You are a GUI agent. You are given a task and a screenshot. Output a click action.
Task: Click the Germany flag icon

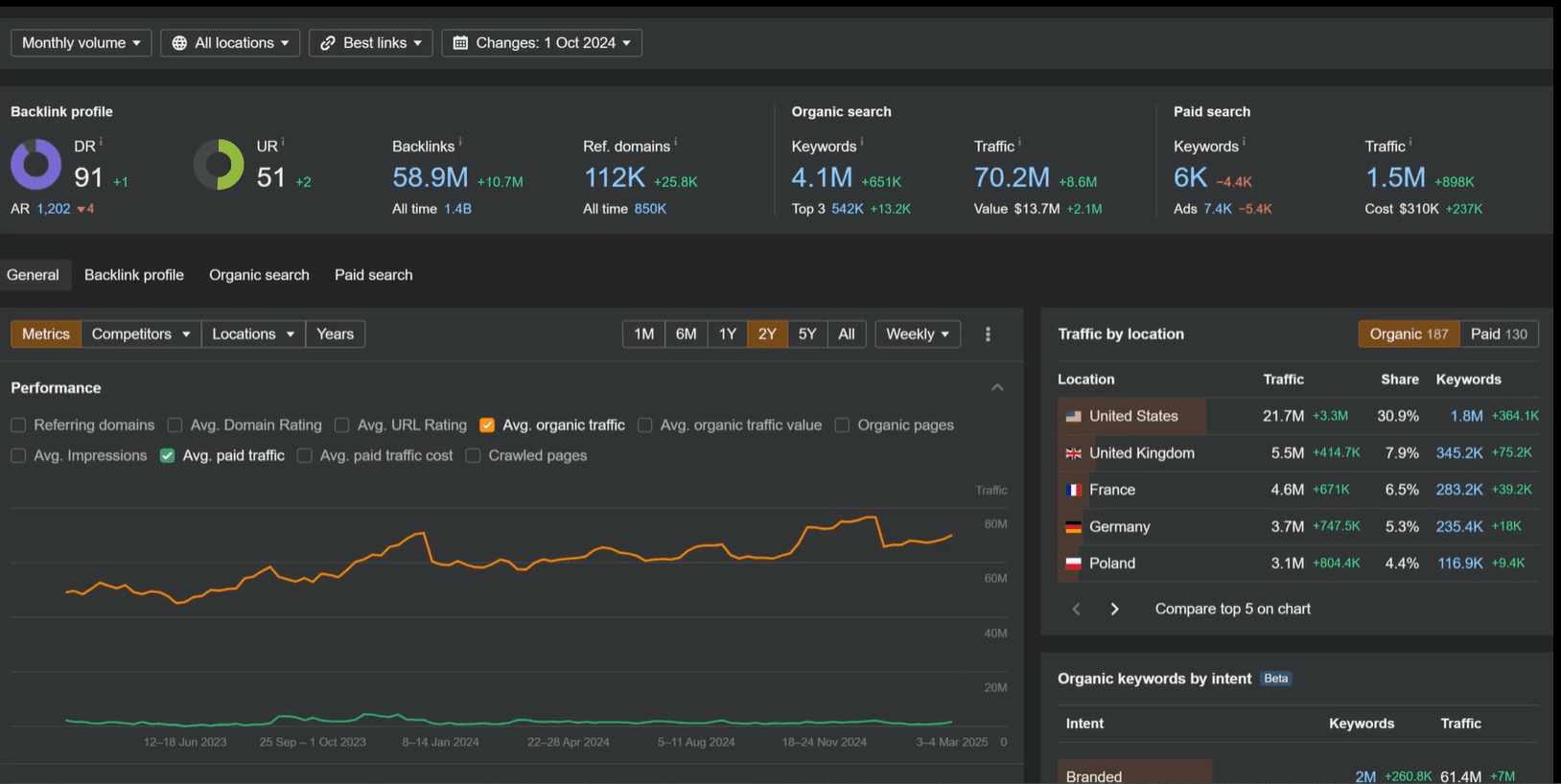[1073, 527]
